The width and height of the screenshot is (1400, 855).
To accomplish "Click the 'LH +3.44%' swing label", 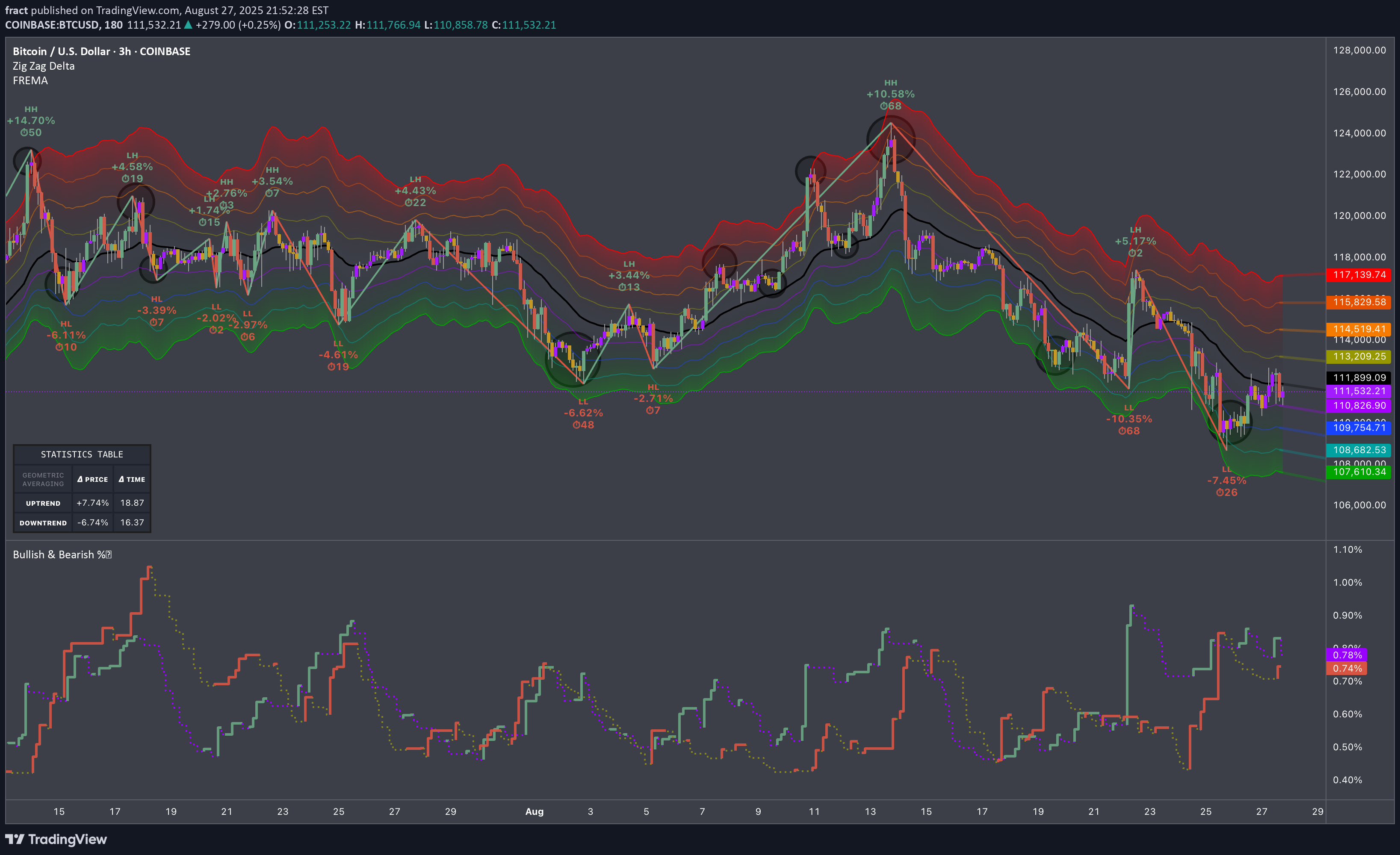I will click(x=629, y=276).
